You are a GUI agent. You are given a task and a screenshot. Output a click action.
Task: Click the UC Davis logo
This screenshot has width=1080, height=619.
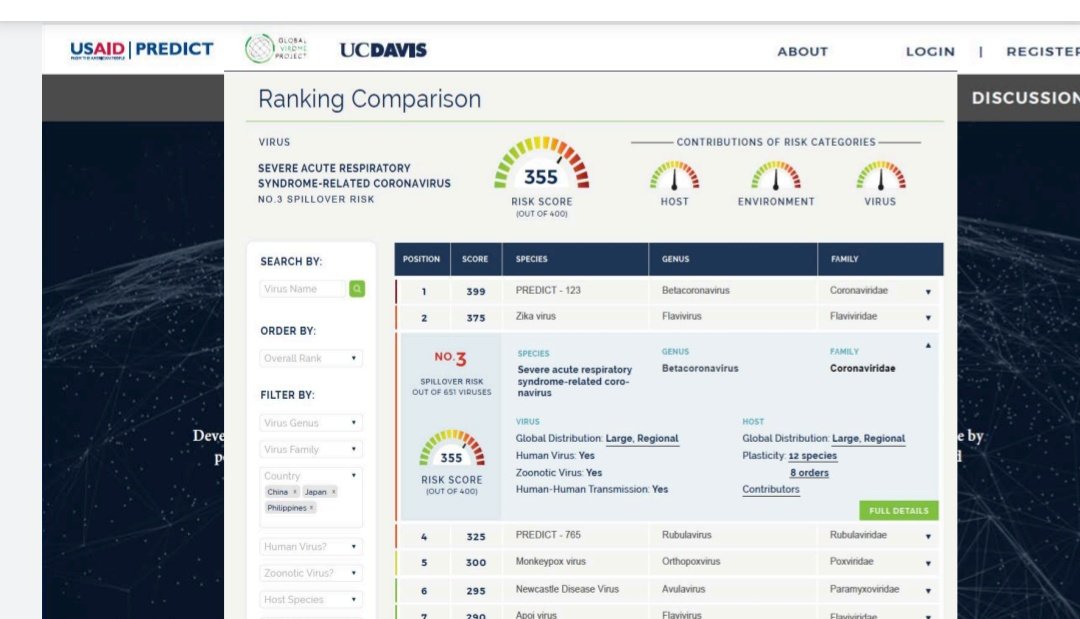383,50
